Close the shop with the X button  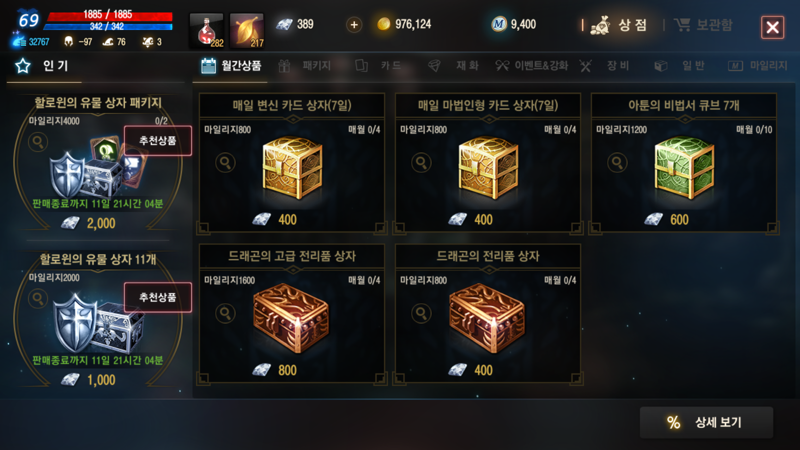coord(772,27)
